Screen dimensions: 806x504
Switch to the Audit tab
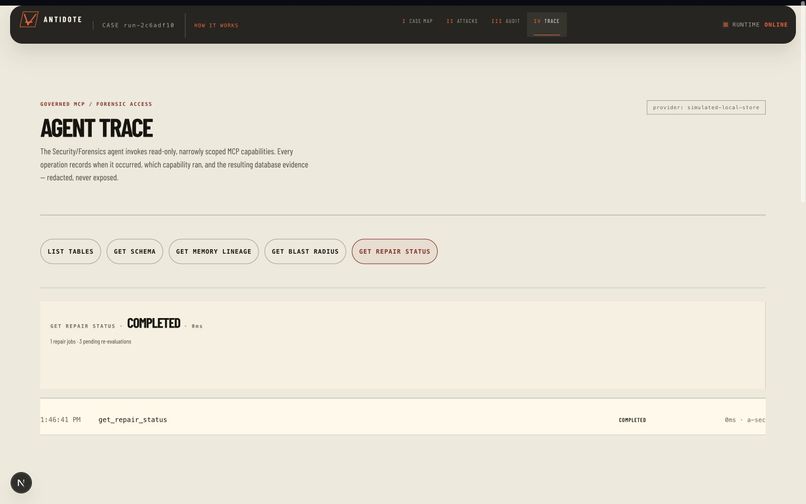click(x=505, y=21)
